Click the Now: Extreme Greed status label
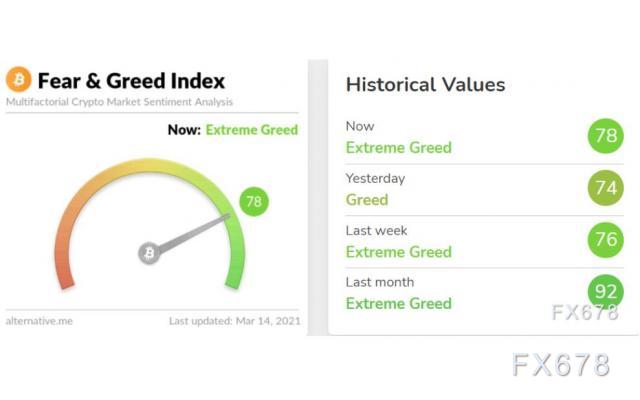 pos(233,130)
